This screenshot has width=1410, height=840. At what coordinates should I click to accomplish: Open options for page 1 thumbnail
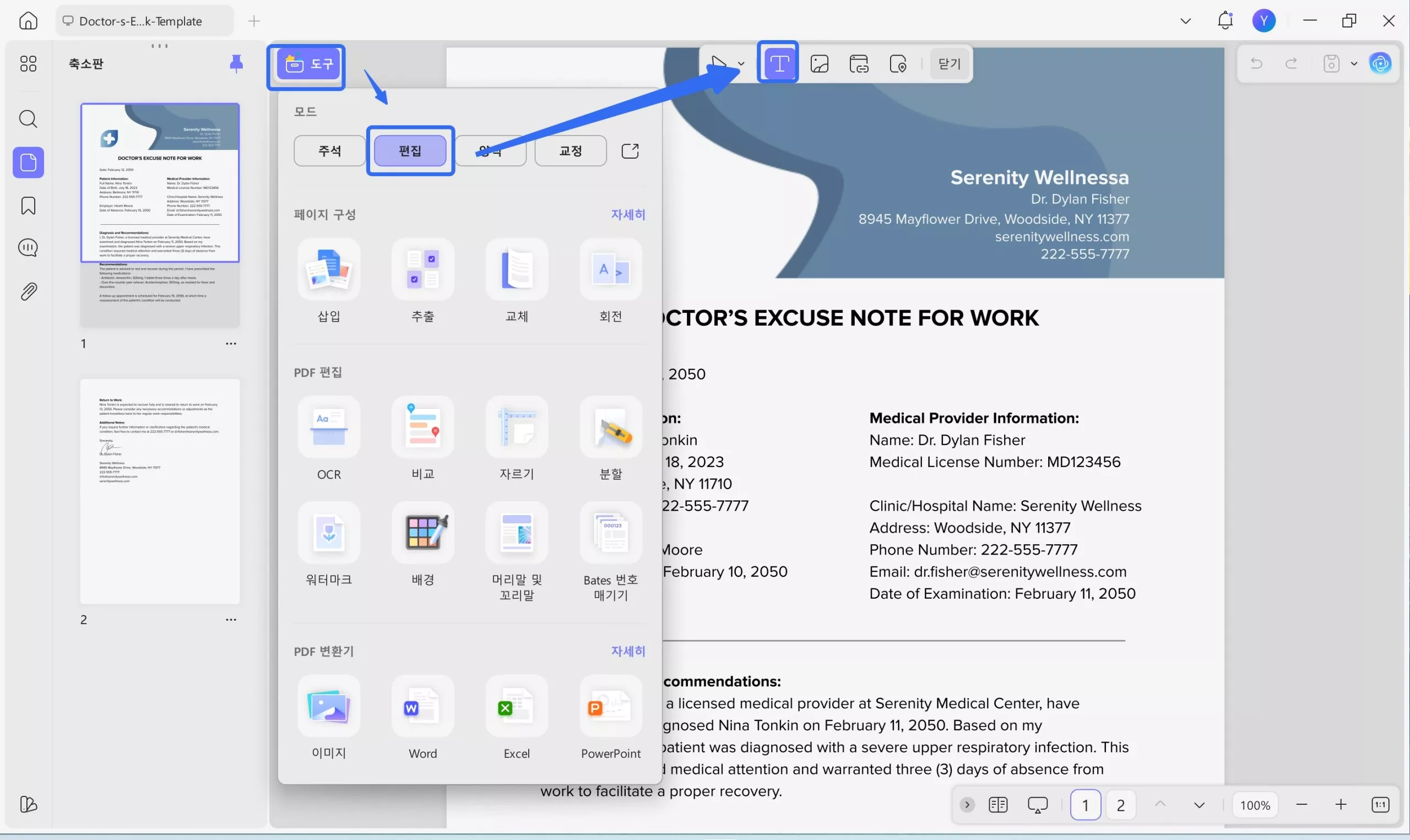click(231, 344)
